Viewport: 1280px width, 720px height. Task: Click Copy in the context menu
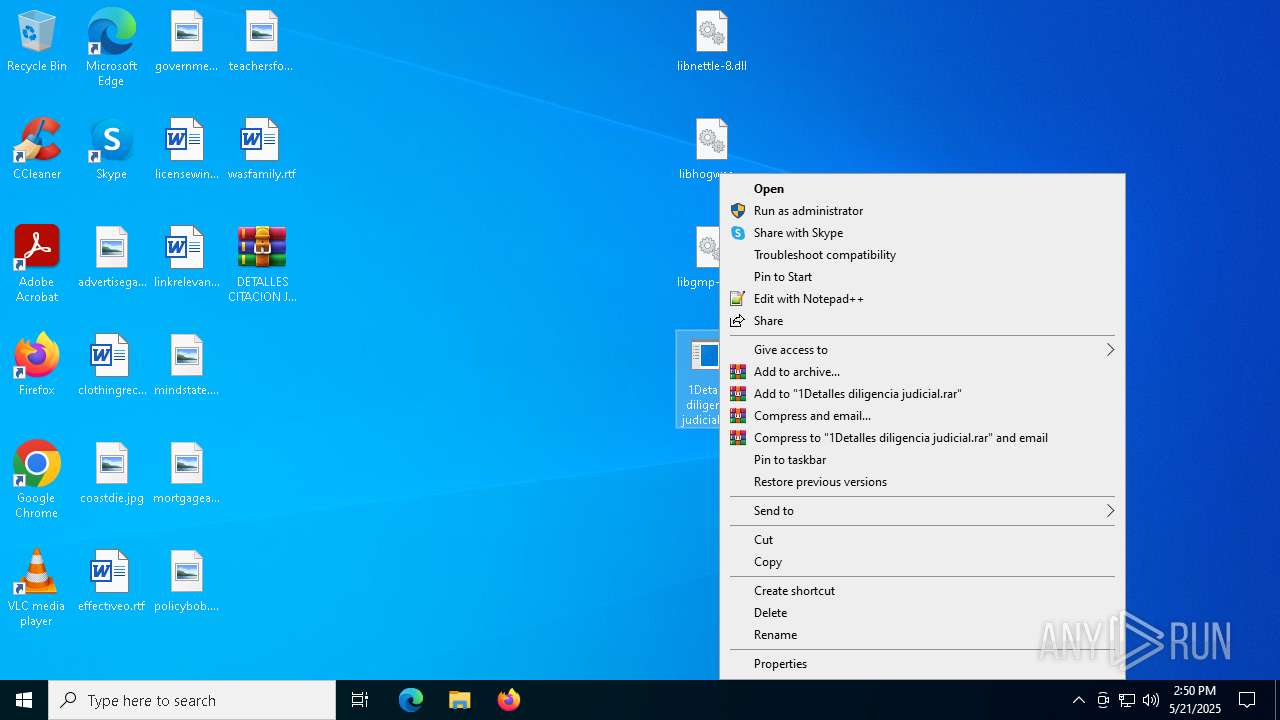click(922, 562)
